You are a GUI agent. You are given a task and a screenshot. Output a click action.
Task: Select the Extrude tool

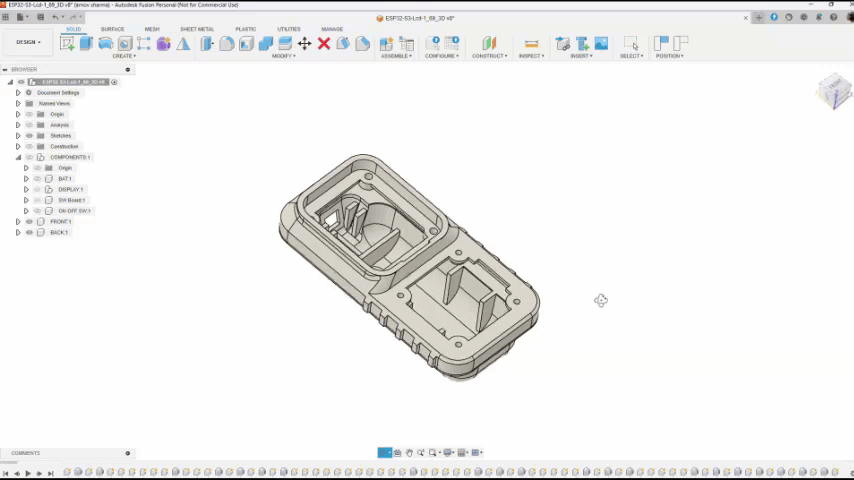[x=86, y=44]
